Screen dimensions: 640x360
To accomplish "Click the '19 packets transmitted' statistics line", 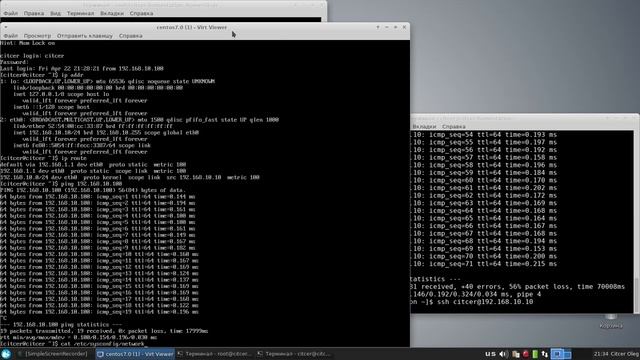I will point(104,331).
